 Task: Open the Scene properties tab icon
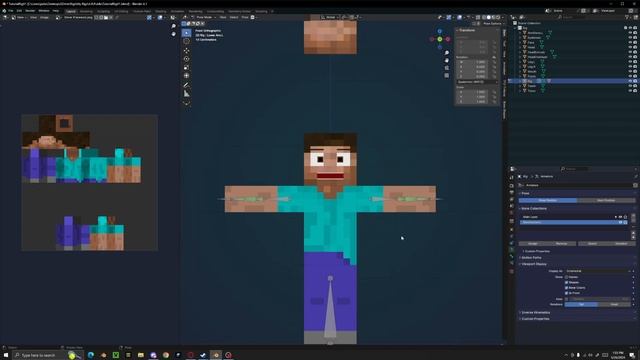pos(511,207)
